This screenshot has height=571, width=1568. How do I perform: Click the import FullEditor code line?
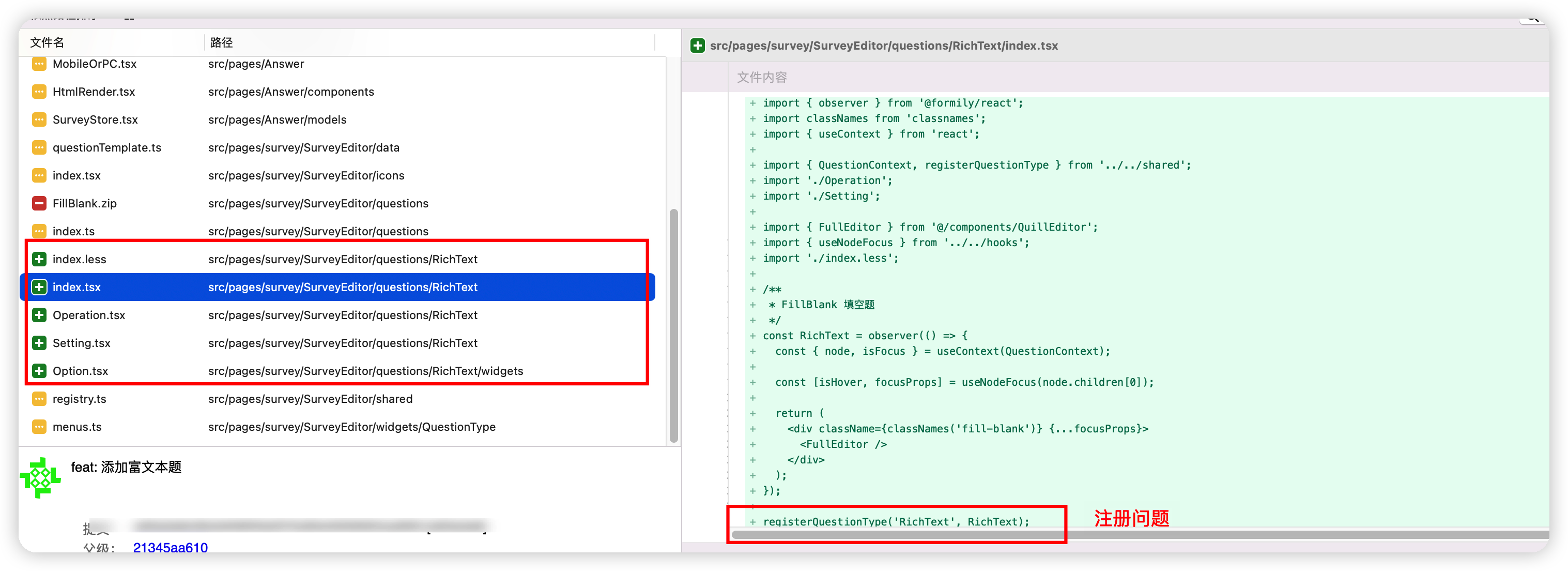pyautogui.click(x=930, y=227)
